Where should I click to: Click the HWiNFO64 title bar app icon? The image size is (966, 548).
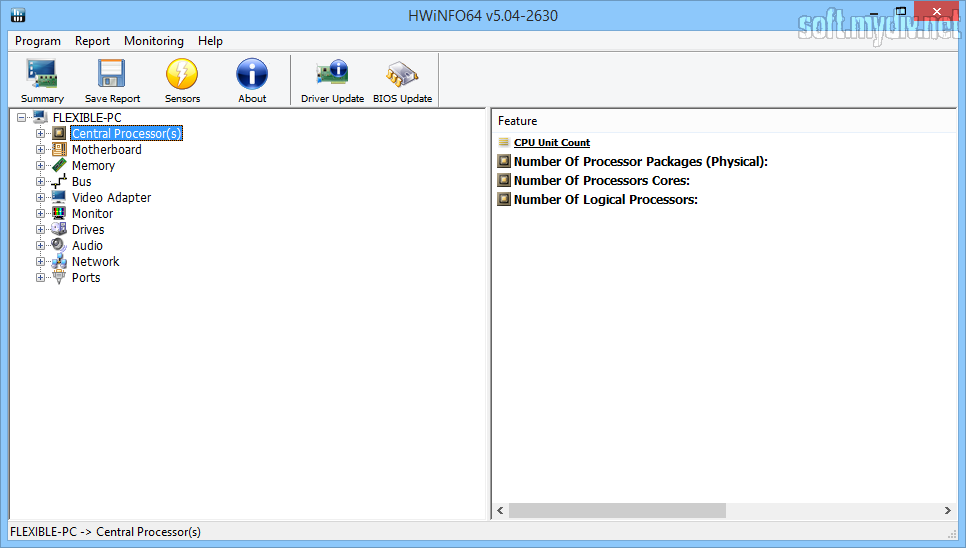pyautogui.click(x=18, y=15)
